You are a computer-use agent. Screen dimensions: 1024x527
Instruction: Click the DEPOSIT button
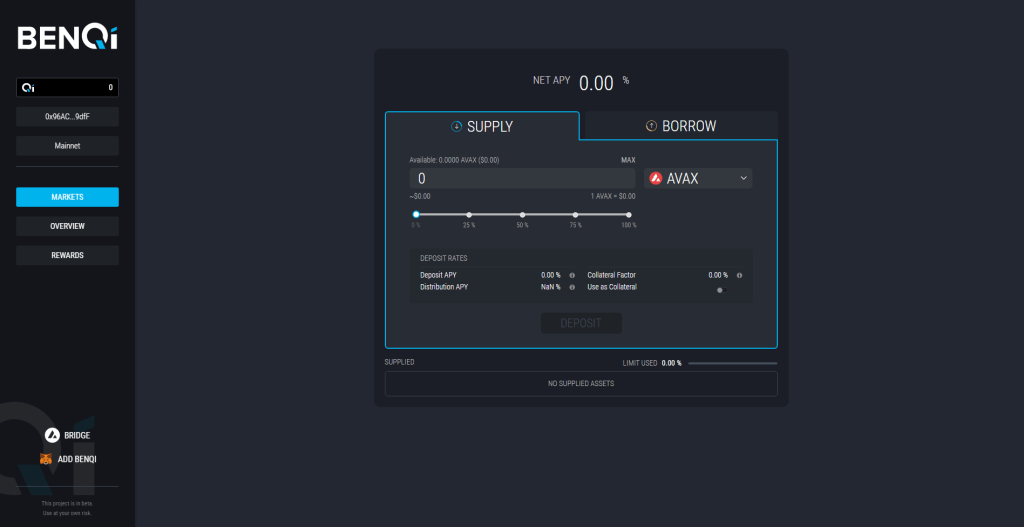[x=581, y=323]
